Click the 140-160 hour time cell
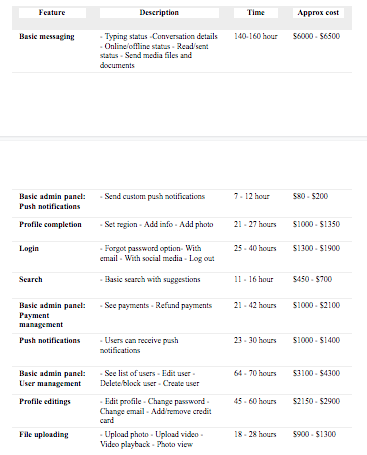 (256, 36)
